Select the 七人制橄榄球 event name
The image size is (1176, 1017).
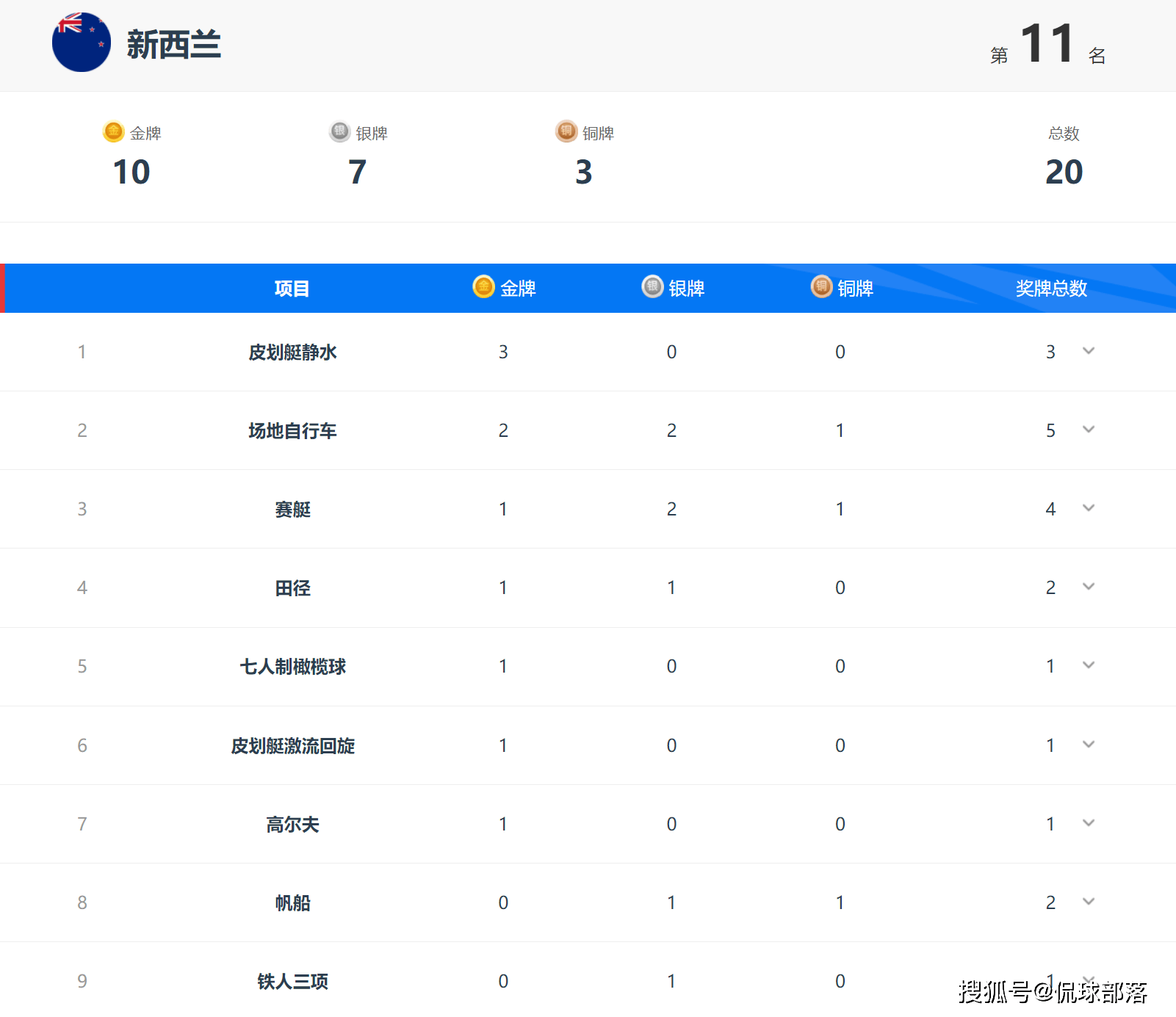[x=292, y=667]
